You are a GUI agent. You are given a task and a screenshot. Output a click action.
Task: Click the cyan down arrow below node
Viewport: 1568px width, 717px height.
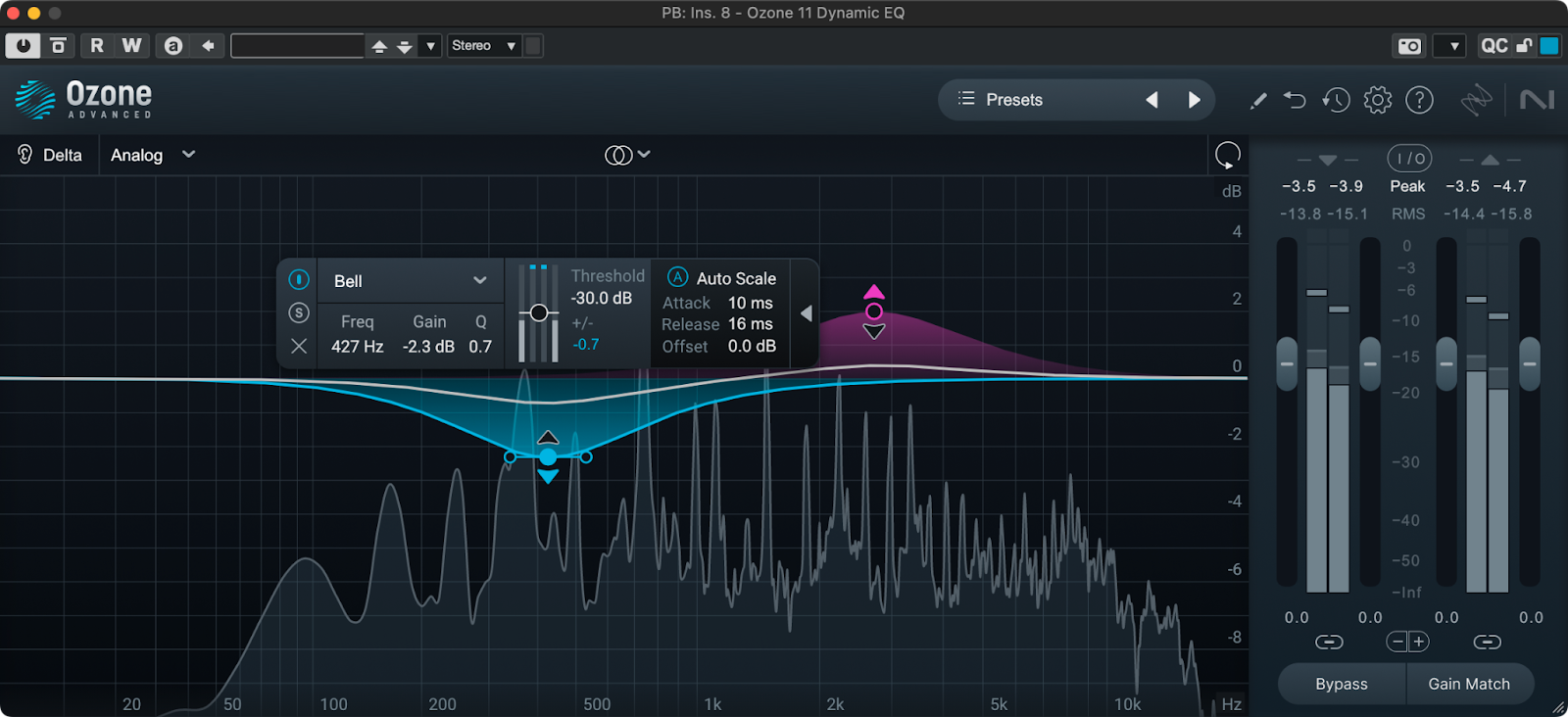(x=548, y=477)
